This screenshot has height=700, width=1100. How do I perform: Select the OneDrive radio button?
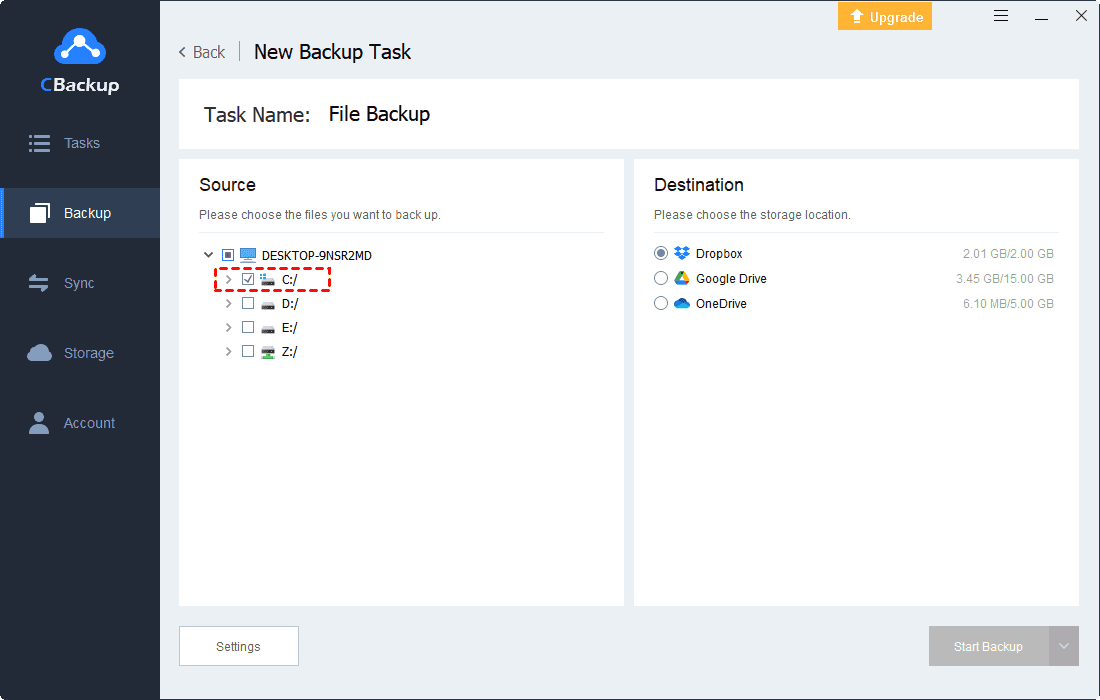click(661, 303)
